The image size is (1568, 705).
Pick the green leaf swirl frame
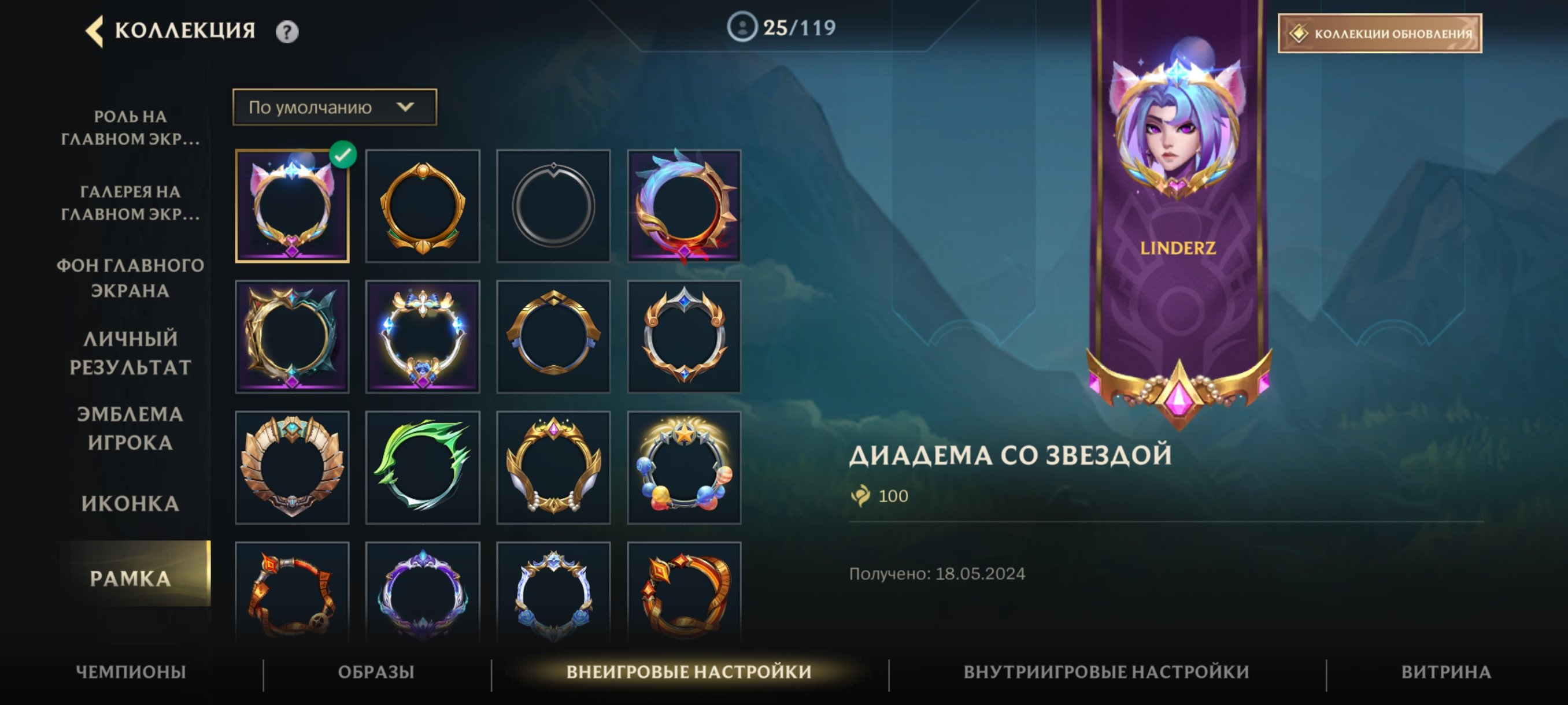(423, 467)
